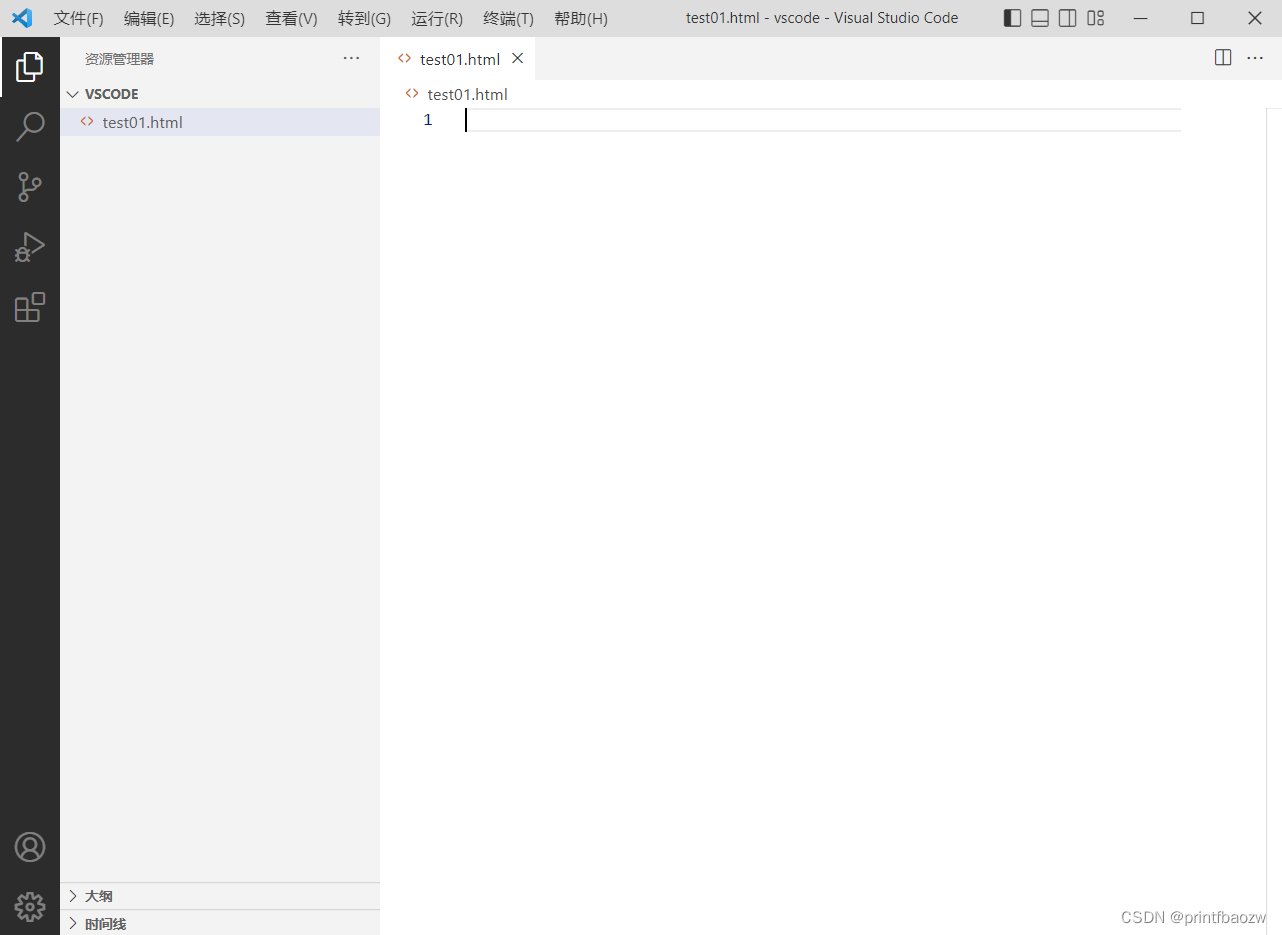1282x935 pixels.
Task: Toggle the bottom panel layout icon
Action: (1040, 18)
